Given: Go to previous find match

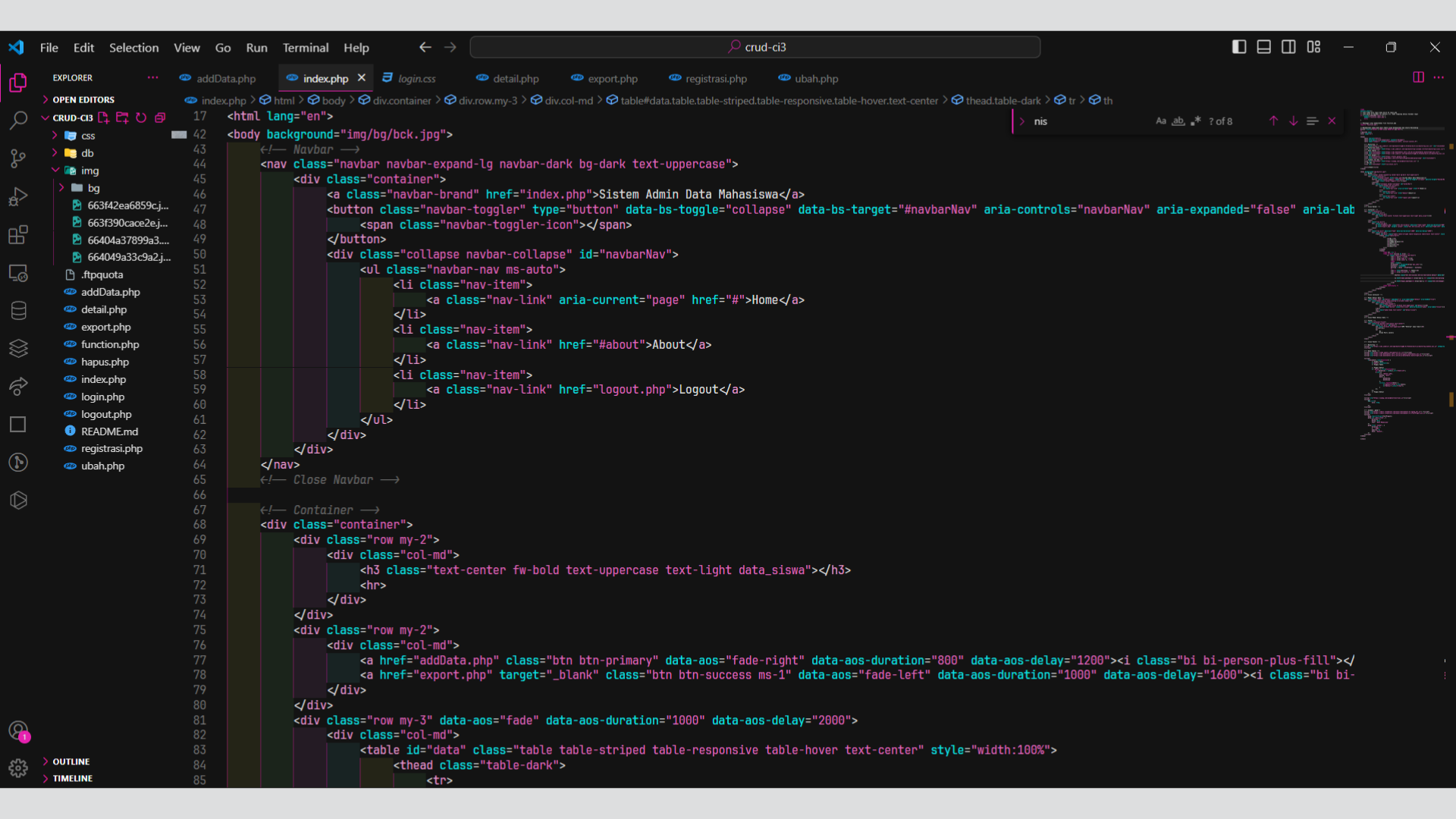Looking at the screenshot, I should (1274, 121).
